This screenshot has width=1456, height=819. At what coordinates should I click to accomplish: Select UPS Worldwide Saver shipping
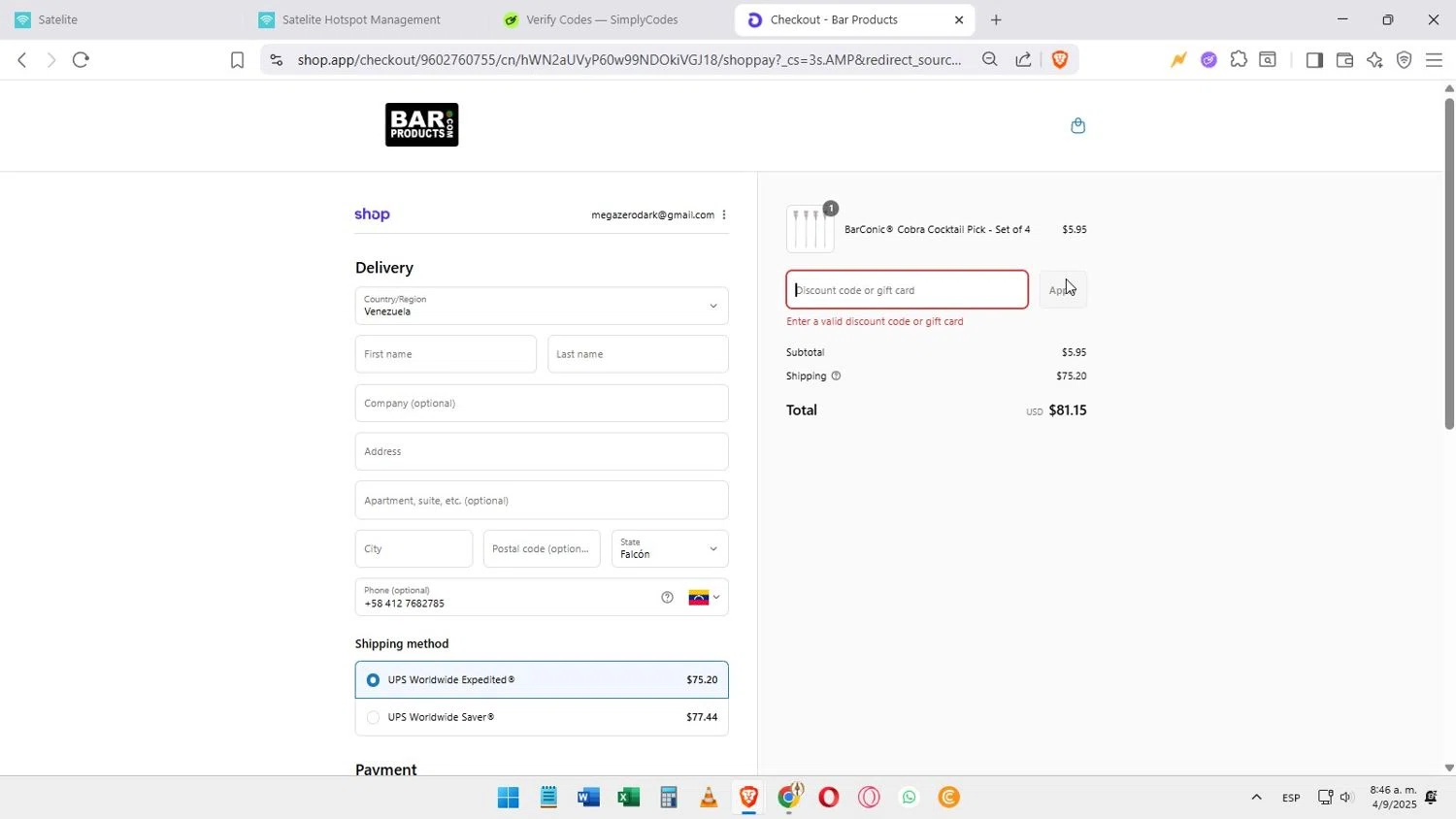(x=542, y=717)
